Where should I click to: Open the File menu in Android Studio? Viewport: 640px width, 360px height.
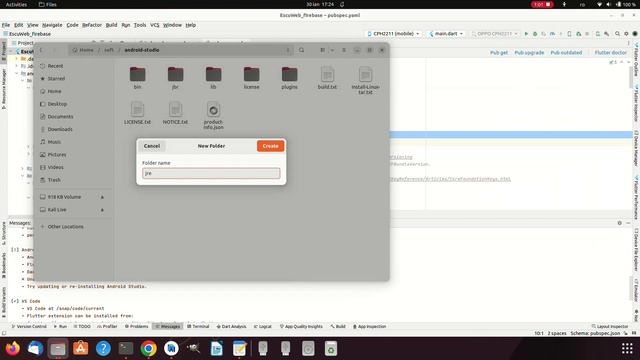point(6,25)
